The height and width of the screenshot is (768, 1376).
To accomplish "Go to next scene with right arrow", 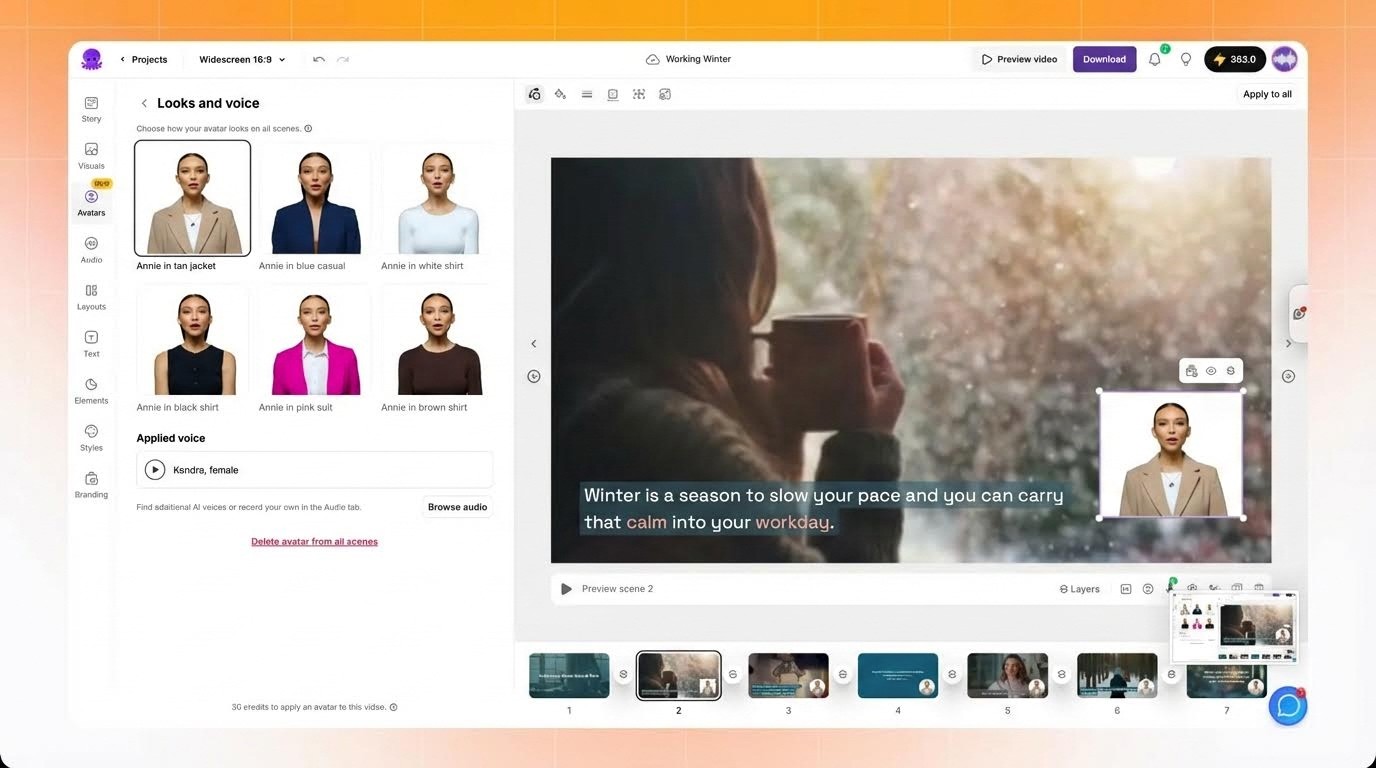I will pyautogui.click(x=1288, y=343).
